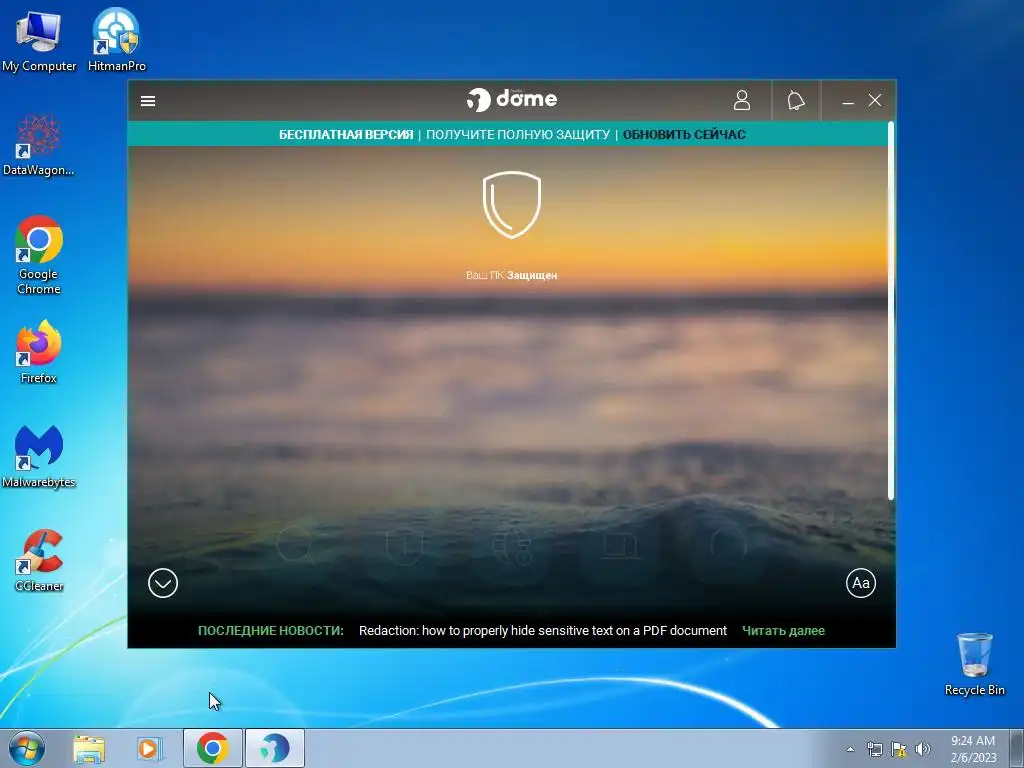Close the Panda Dome window
Screen dimensions: 1024x768
pyautogui.click(x=874, y=101)
